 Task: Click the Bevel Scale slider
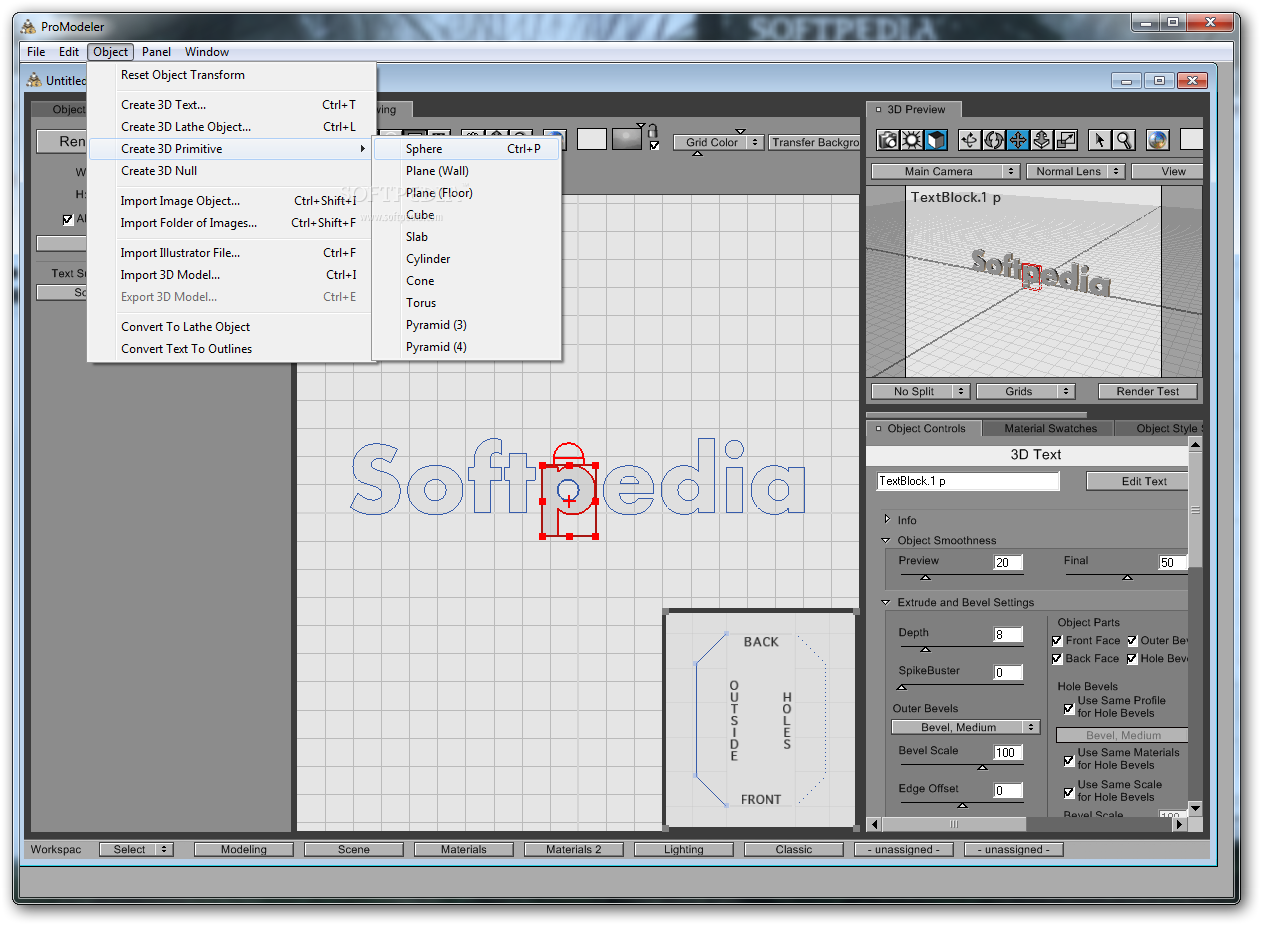click(x=961, y=767)
